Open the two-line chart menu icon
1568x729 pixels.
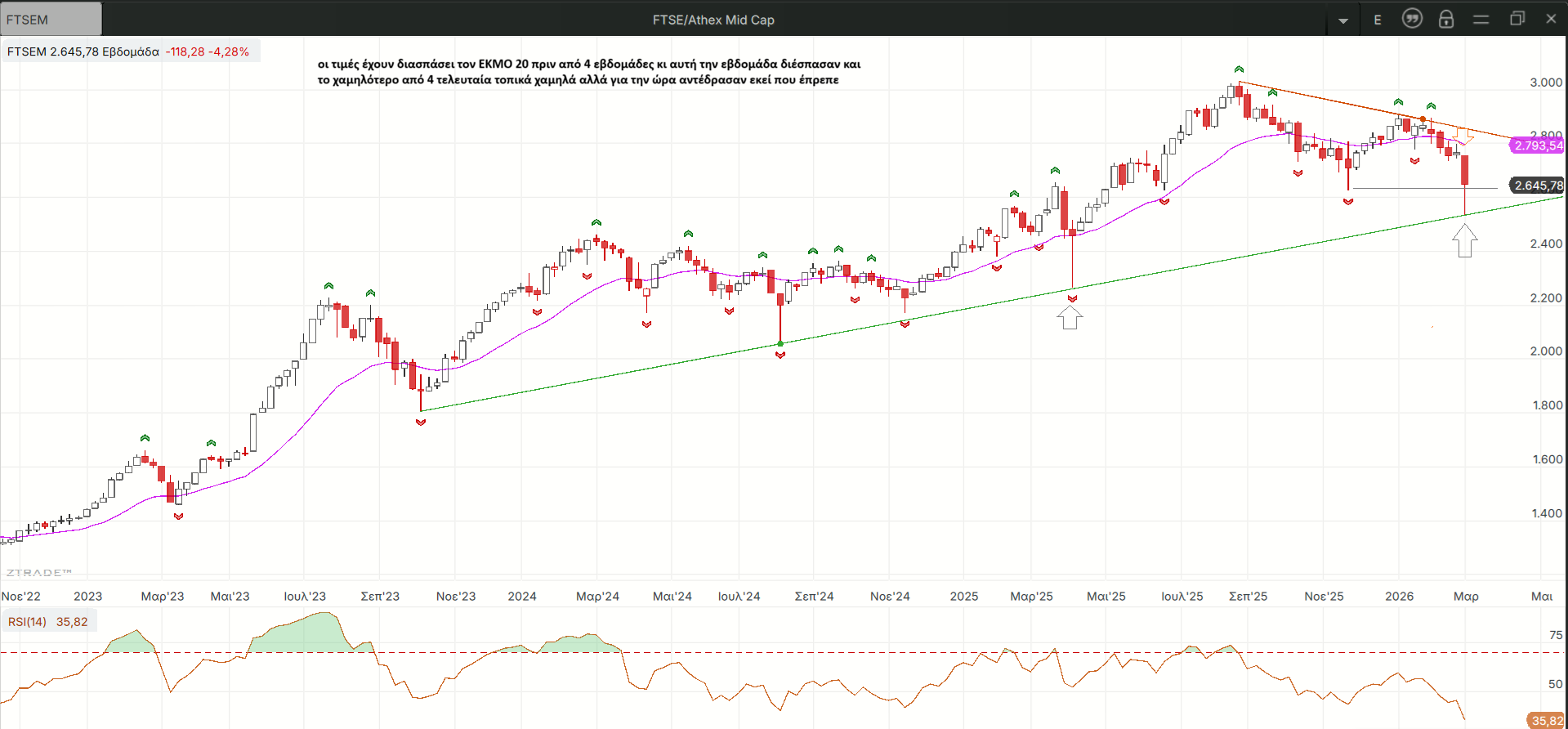click(1481, 20)
